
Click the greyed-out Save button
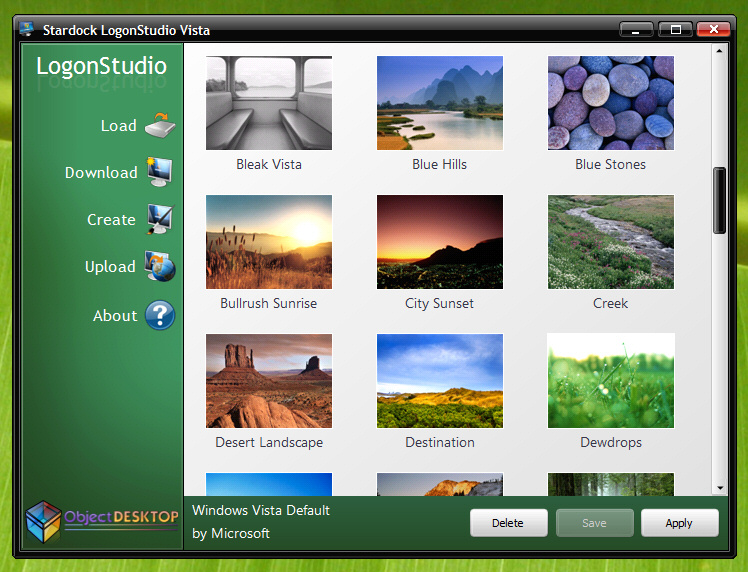point(594,523)
